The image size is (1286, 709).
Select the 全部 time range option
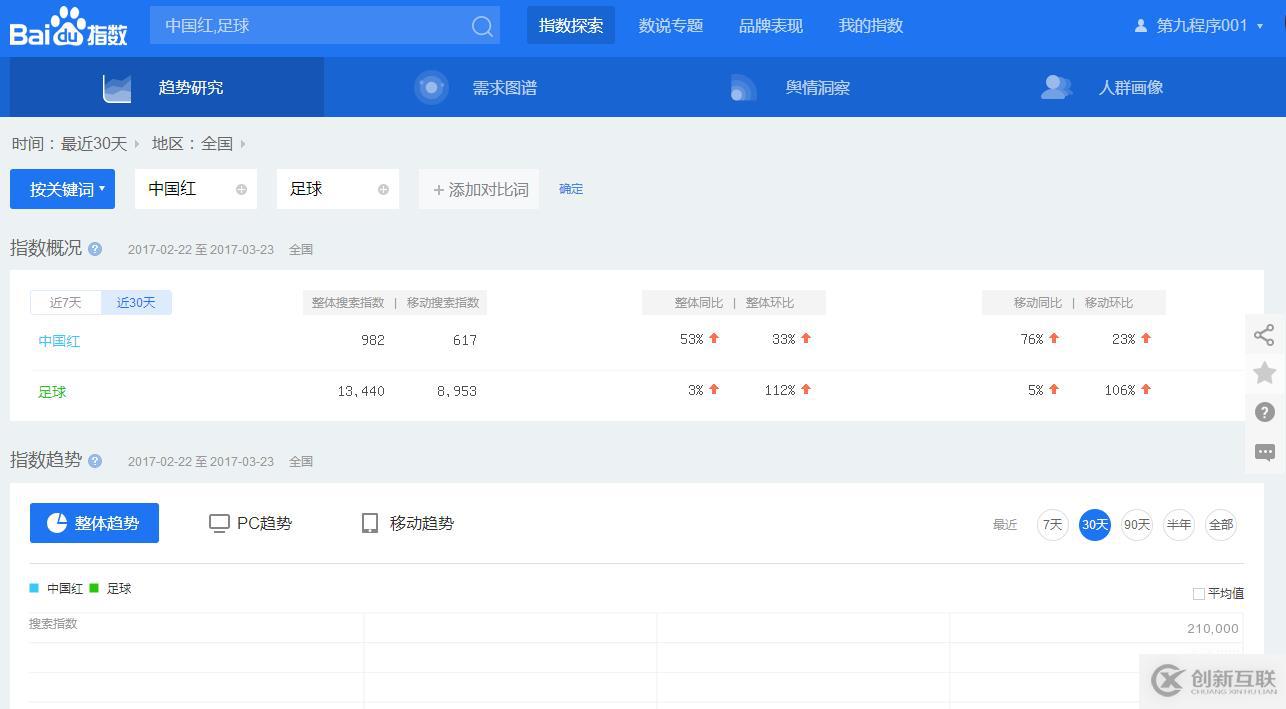click(1220, 524)
